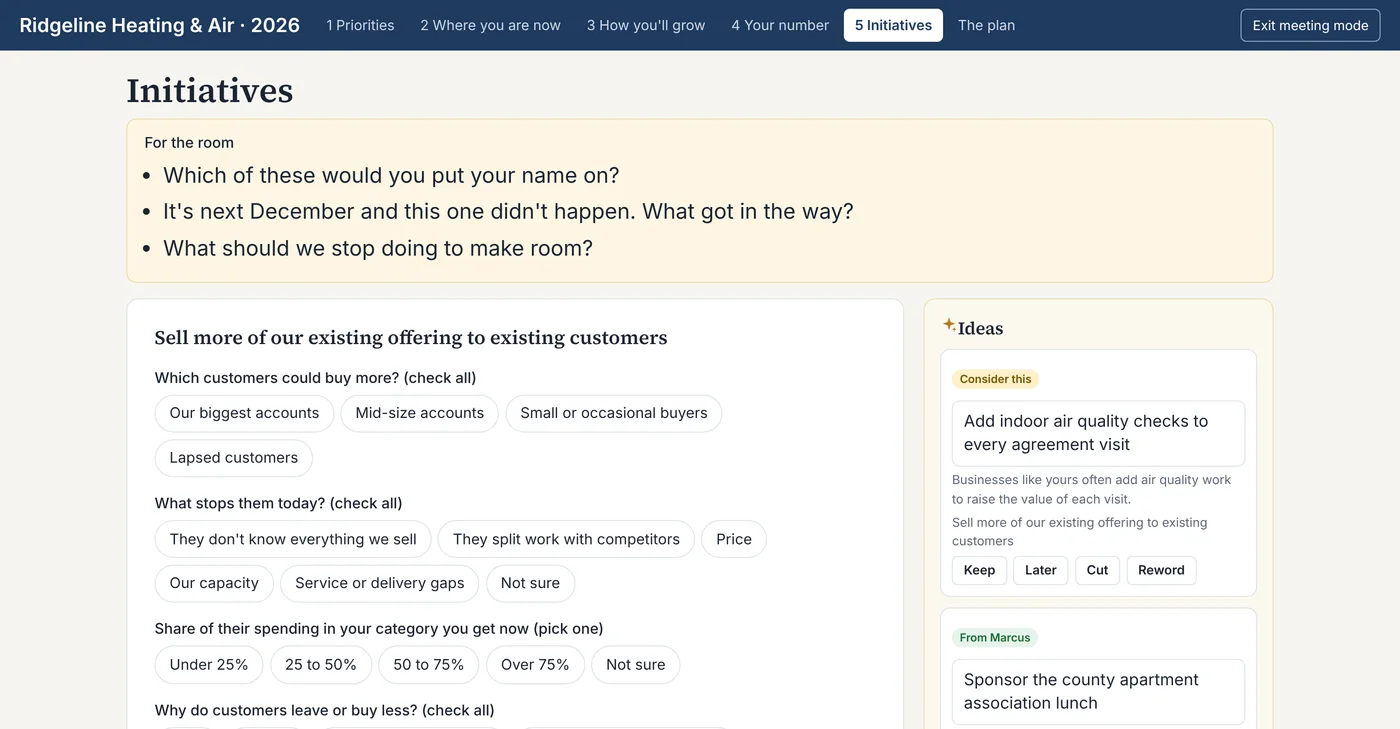Check Our biggest accounts chip

[x=244, y=413]
